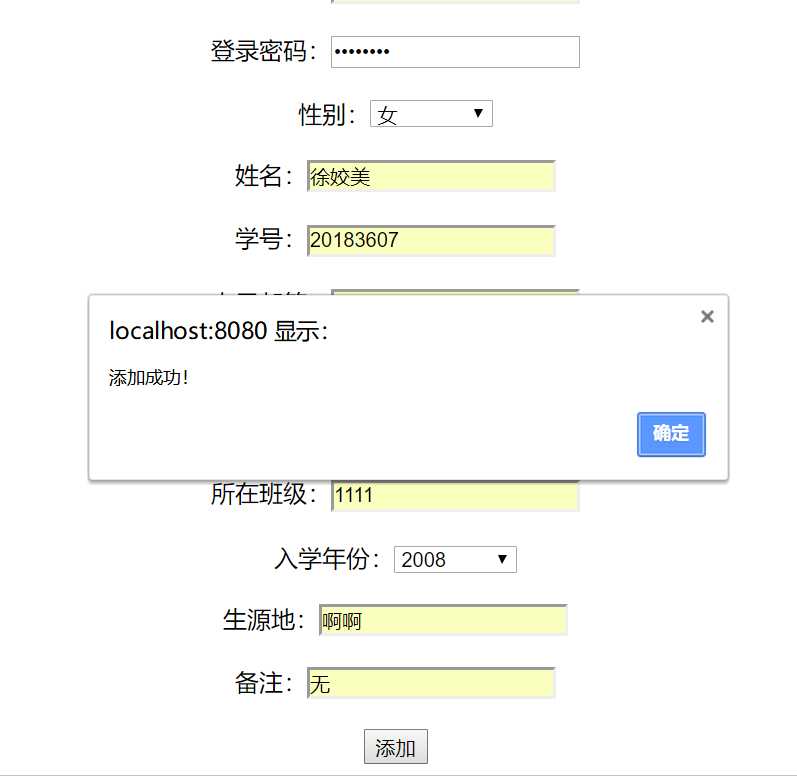
Task: Select the 学号 field with 20183607
Action: tap(431, 240)
